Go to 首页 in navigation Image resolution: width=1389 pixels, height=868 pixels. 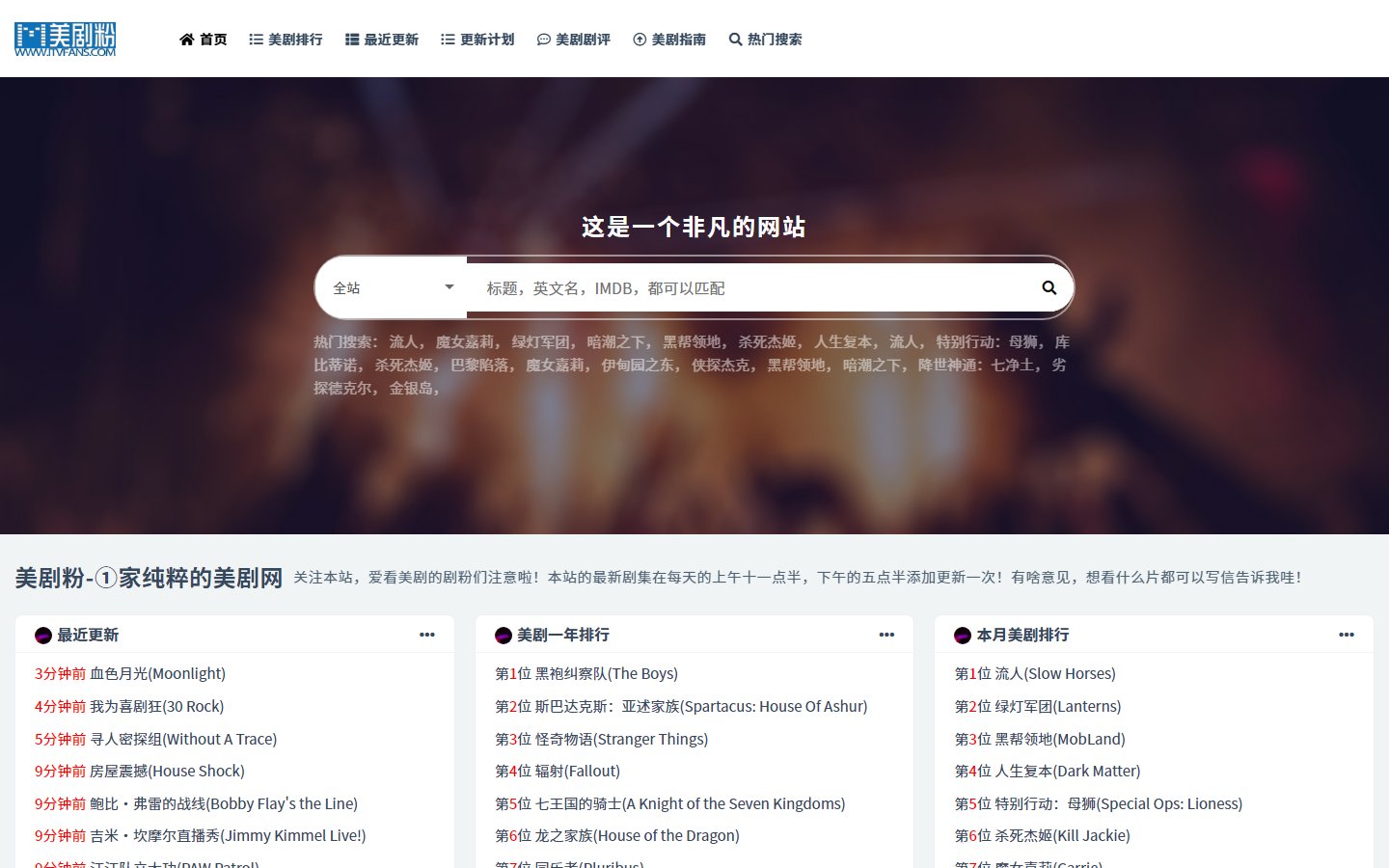point(204,40)
